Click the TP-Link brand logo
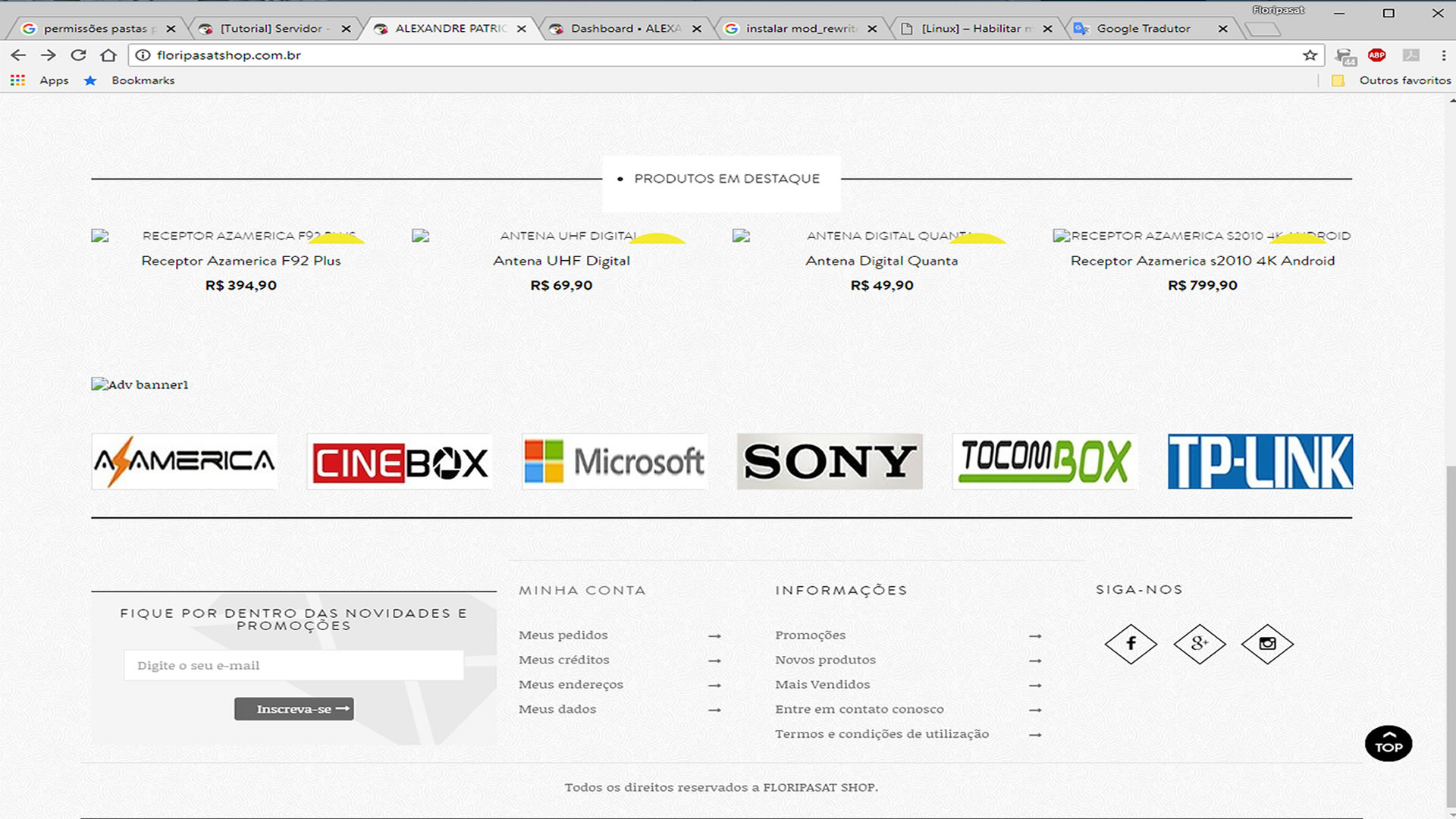 (1260, 462)
